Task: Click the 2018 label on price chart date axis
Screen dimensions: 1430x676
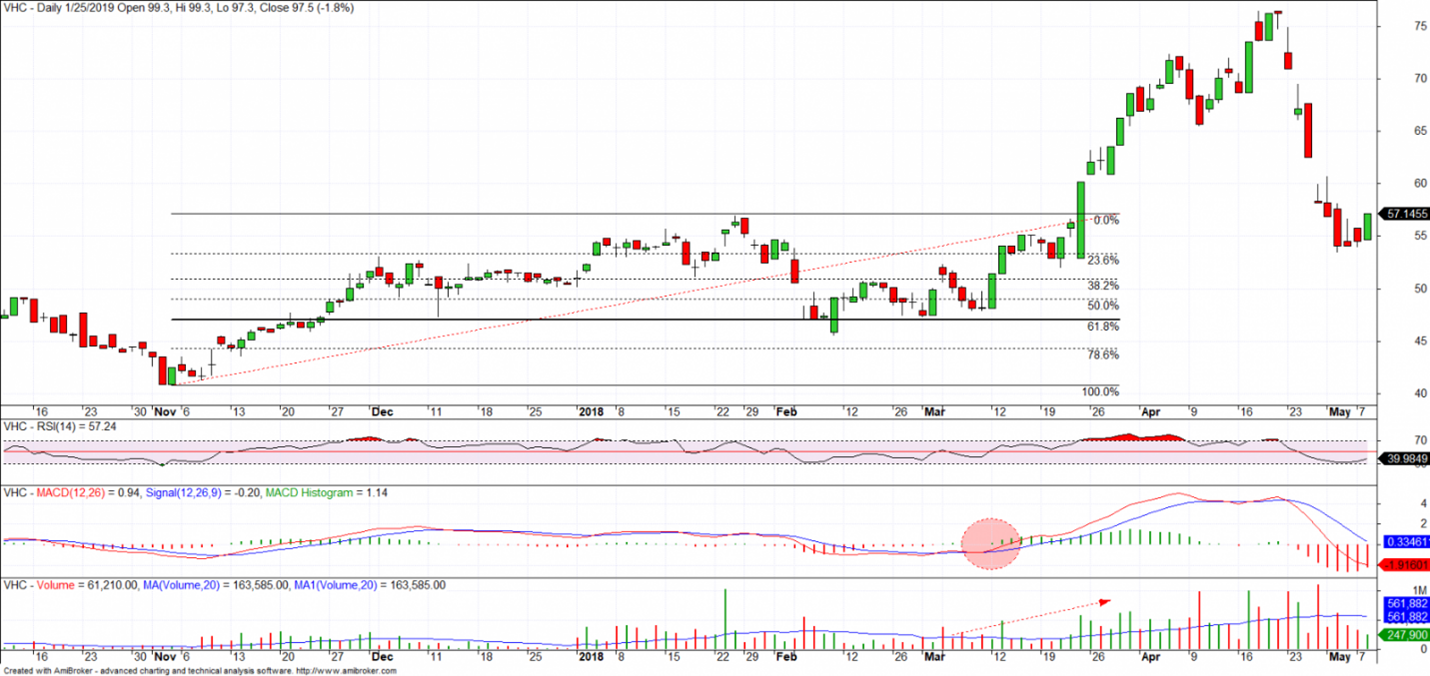Action: 592,411
